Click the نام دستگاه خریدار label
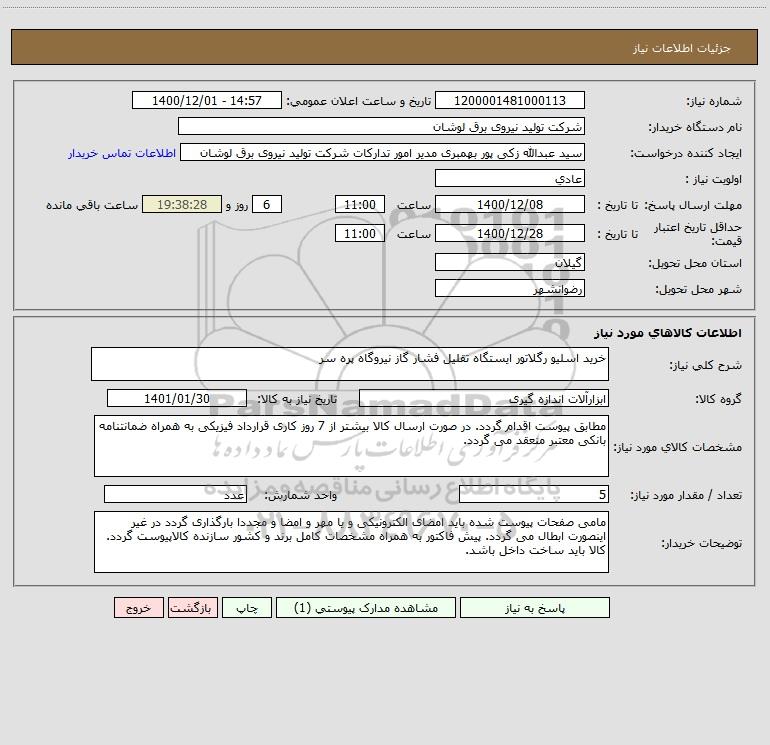This screenshot has width=770, height=745. point(695,127)
